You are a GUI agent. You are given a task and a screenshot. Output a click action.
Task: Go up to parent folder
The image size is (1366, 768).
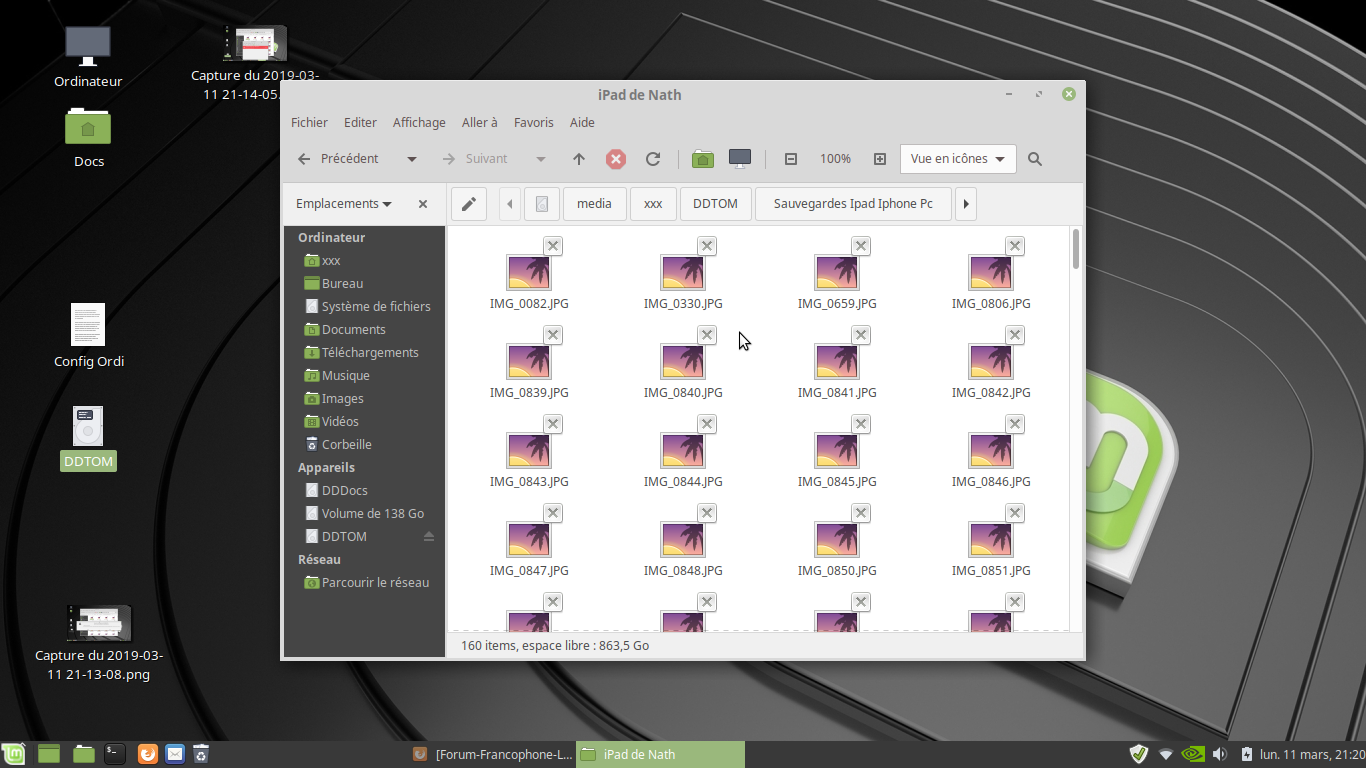579,159
